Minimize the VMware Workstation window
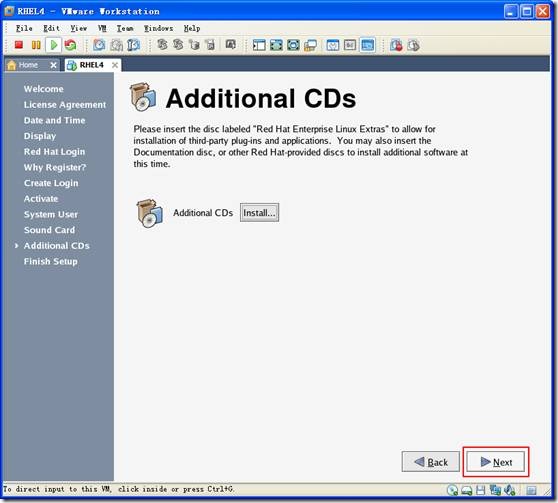This screenshot has height=503, width=558. (511, 11)
